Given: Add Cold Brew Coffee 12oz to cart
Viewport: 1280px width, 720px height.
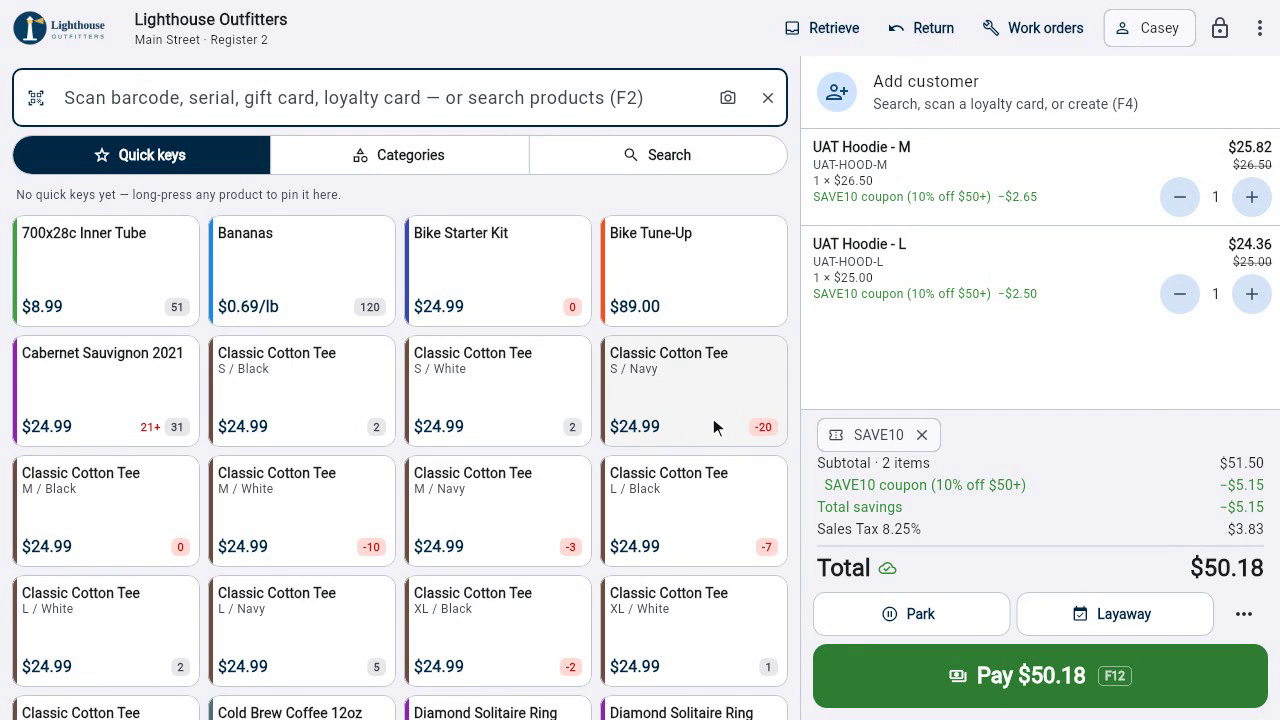Looking at the screenshot, I should click(302, 709).
